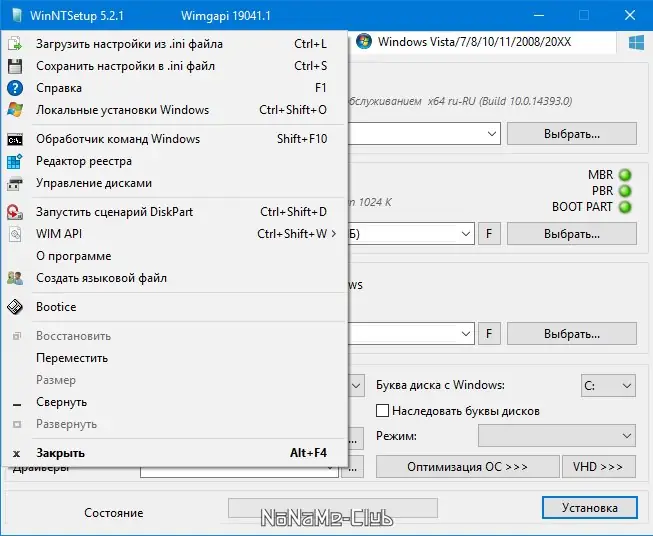Click the command prompt icon

click(15, 140)
